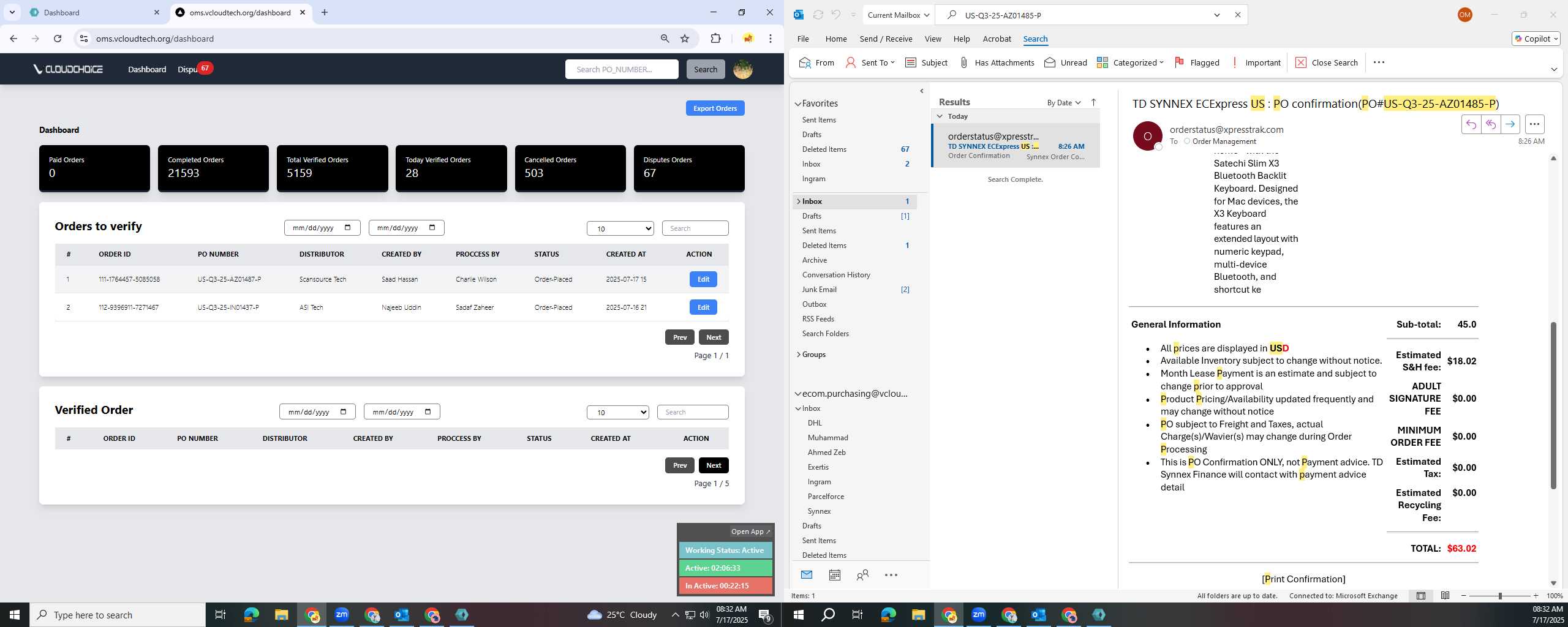The image size is (1568, 627).
Task: Collapse the Outlook folder pane
Action: tap(922, 91)
